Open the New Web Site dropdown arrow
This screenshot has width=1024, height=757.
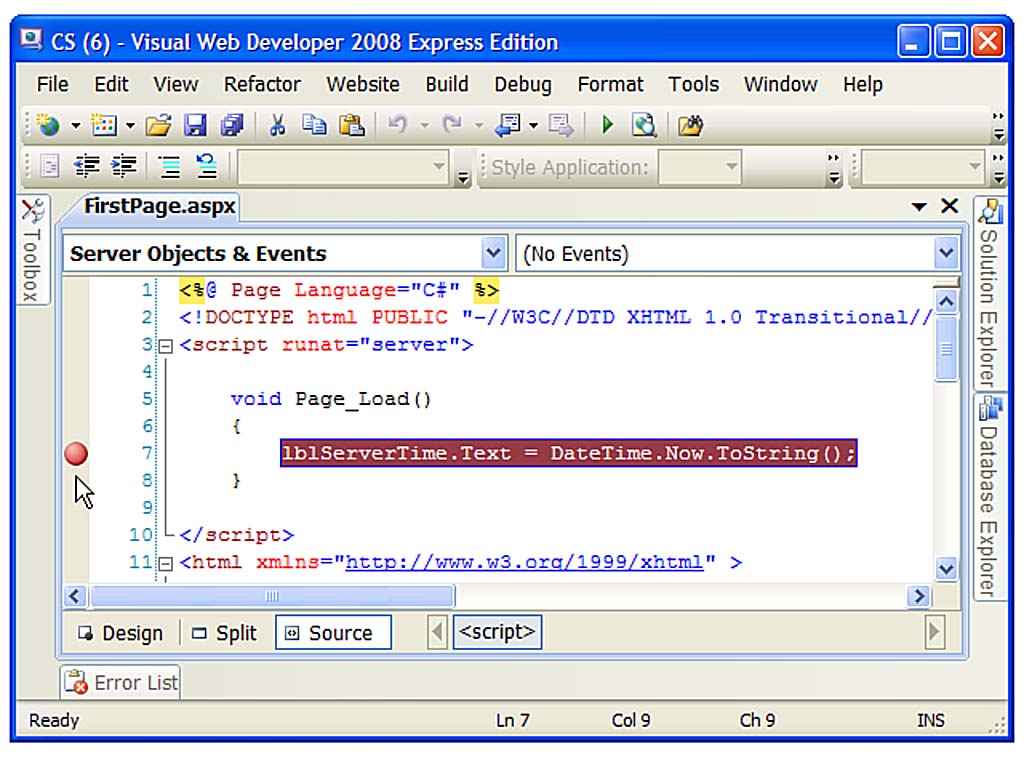tap(76, 125)
